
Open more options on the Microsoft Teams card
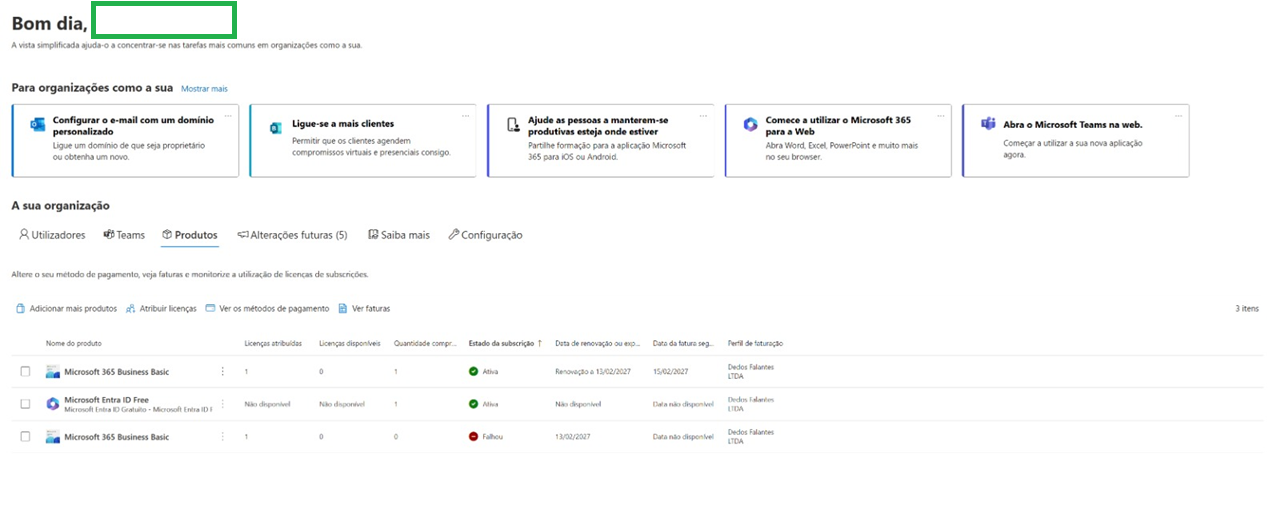click(x=1178, y=116)
